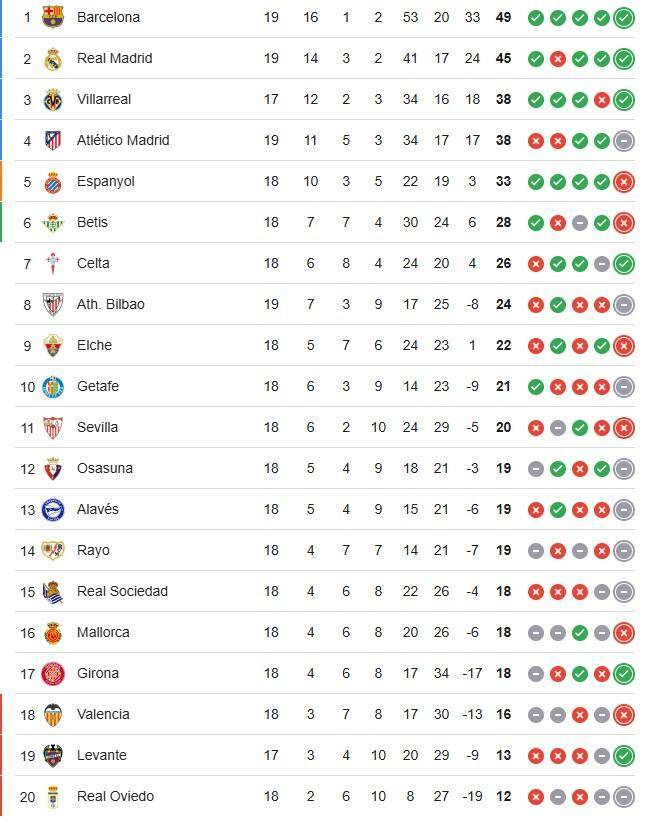Click the Elche row's points value 22
666x824 pixels.
(503, 345)
